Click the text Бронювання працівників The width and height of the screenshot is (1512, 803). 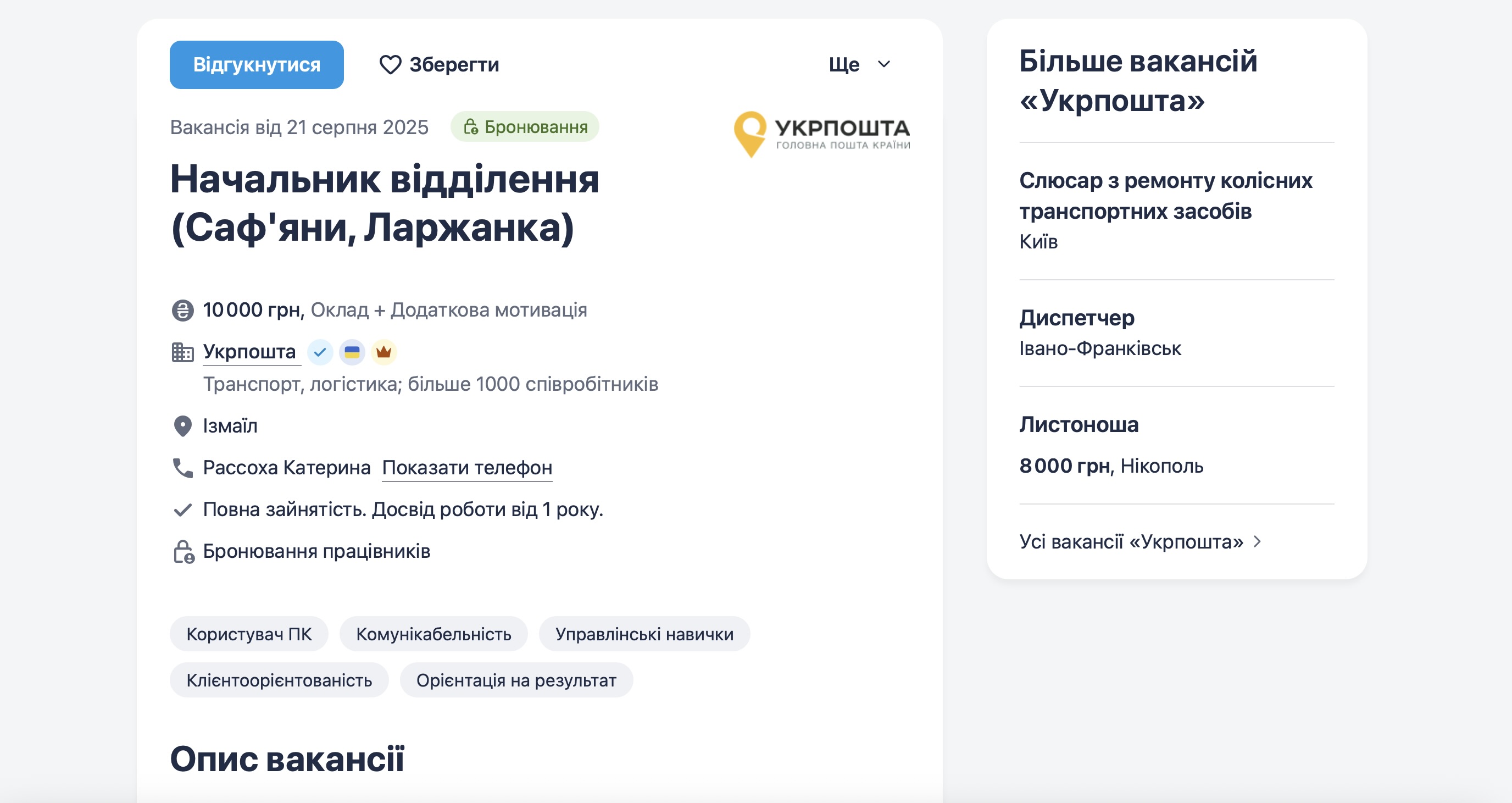pyautogui.click(x=317, y=552)
